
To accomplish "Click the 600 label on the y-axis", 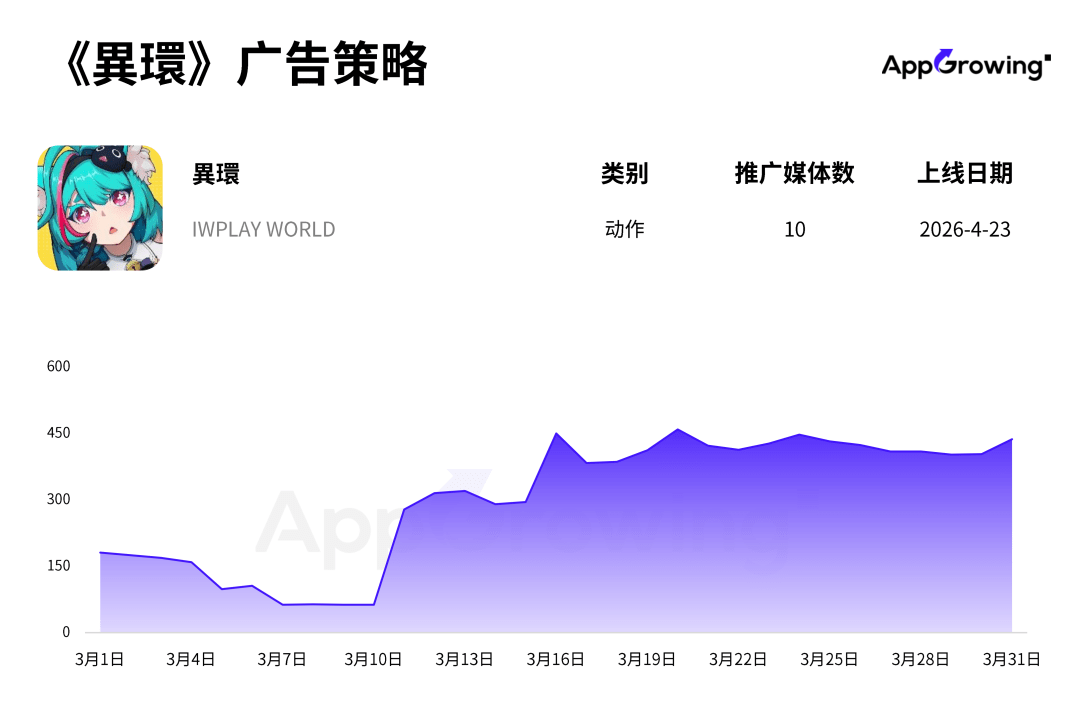I will [58, 366].
